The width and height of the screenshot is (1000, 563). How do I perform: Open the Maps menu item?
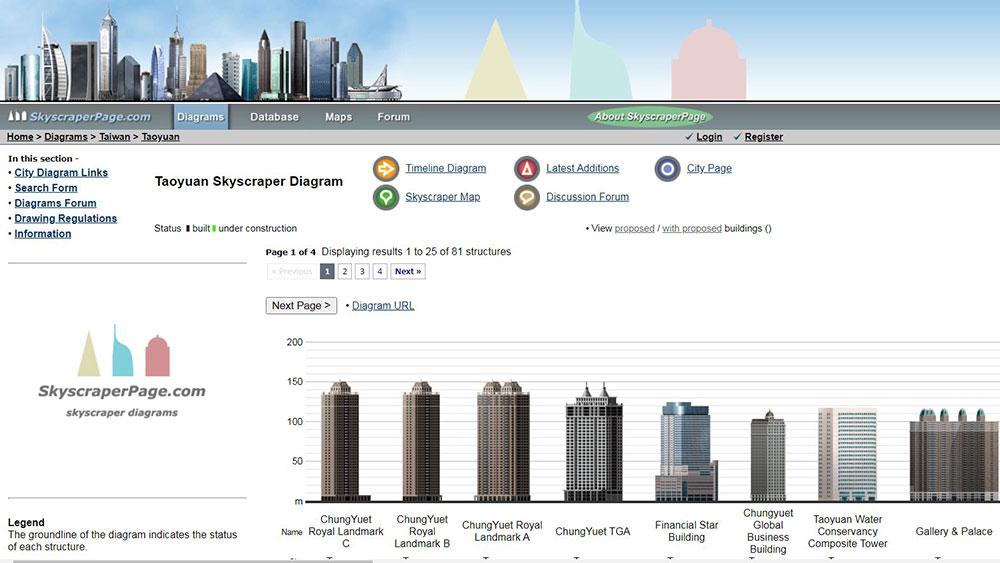pyautogui.click(x=339, y=117)
